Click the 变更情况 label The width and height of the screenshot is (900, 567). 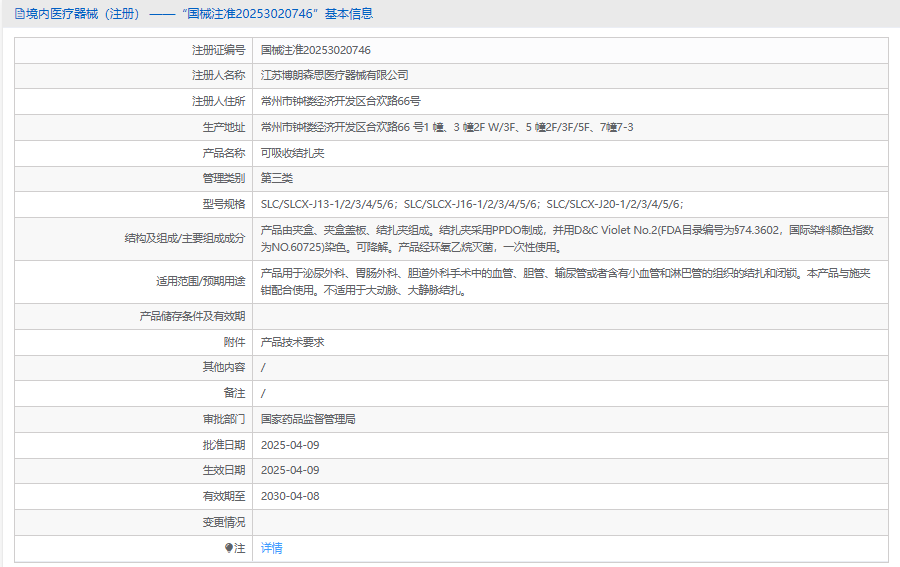pos(224,522)
